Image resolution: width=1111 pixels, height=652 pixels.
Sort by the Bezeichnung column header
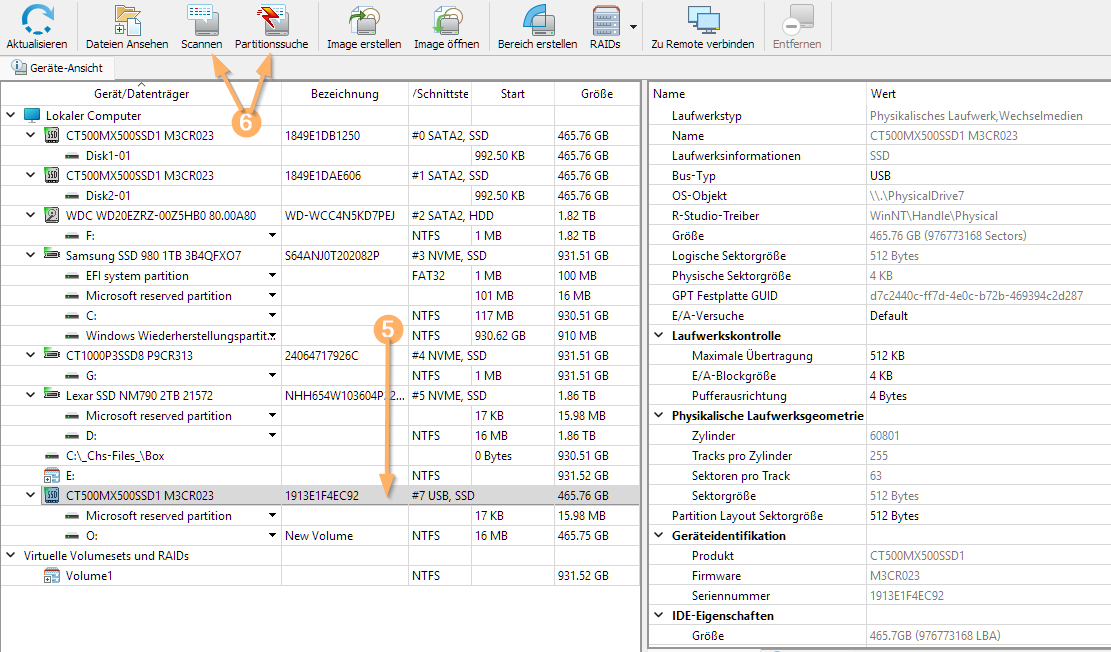(345, 94)
